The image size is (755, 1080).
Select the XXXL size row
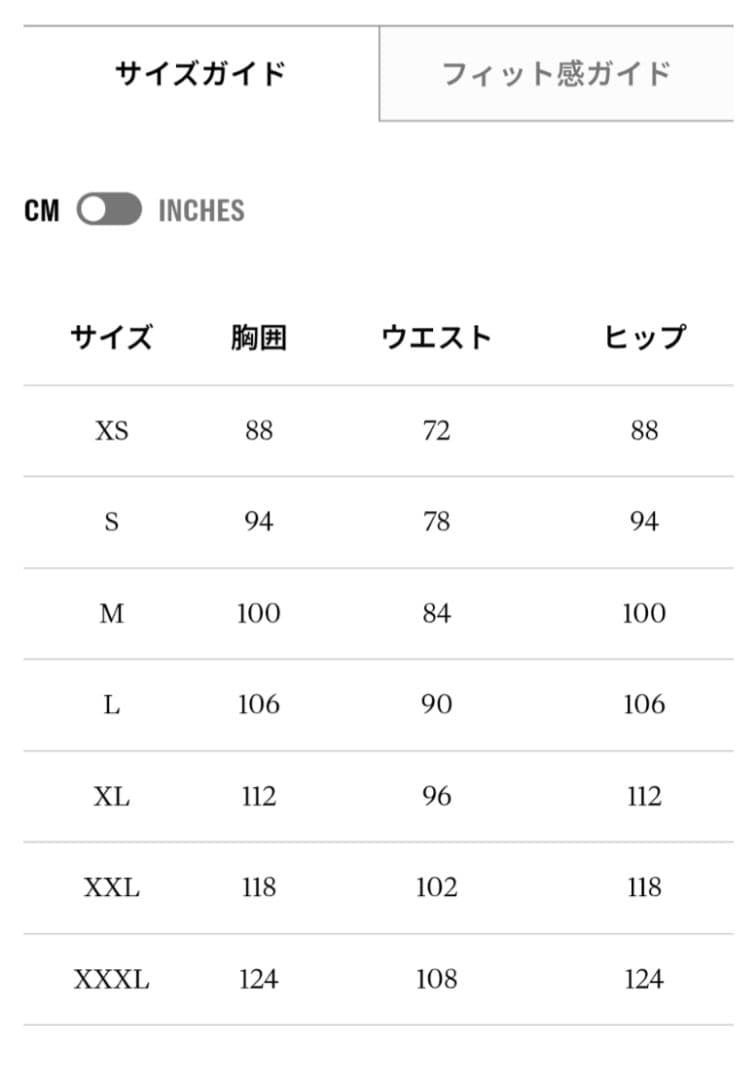pyautogui.click(x=113, y=979)
